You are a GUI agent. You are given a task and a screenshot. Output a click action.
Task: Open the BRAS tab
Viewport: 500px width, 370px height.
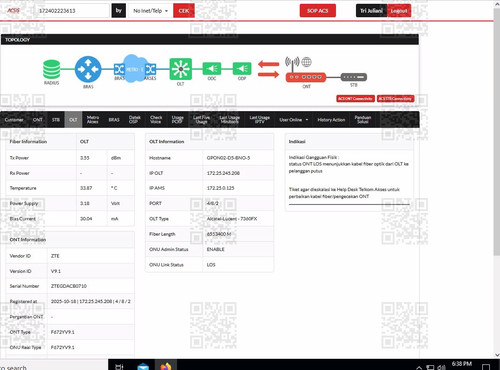pos(114,120)
